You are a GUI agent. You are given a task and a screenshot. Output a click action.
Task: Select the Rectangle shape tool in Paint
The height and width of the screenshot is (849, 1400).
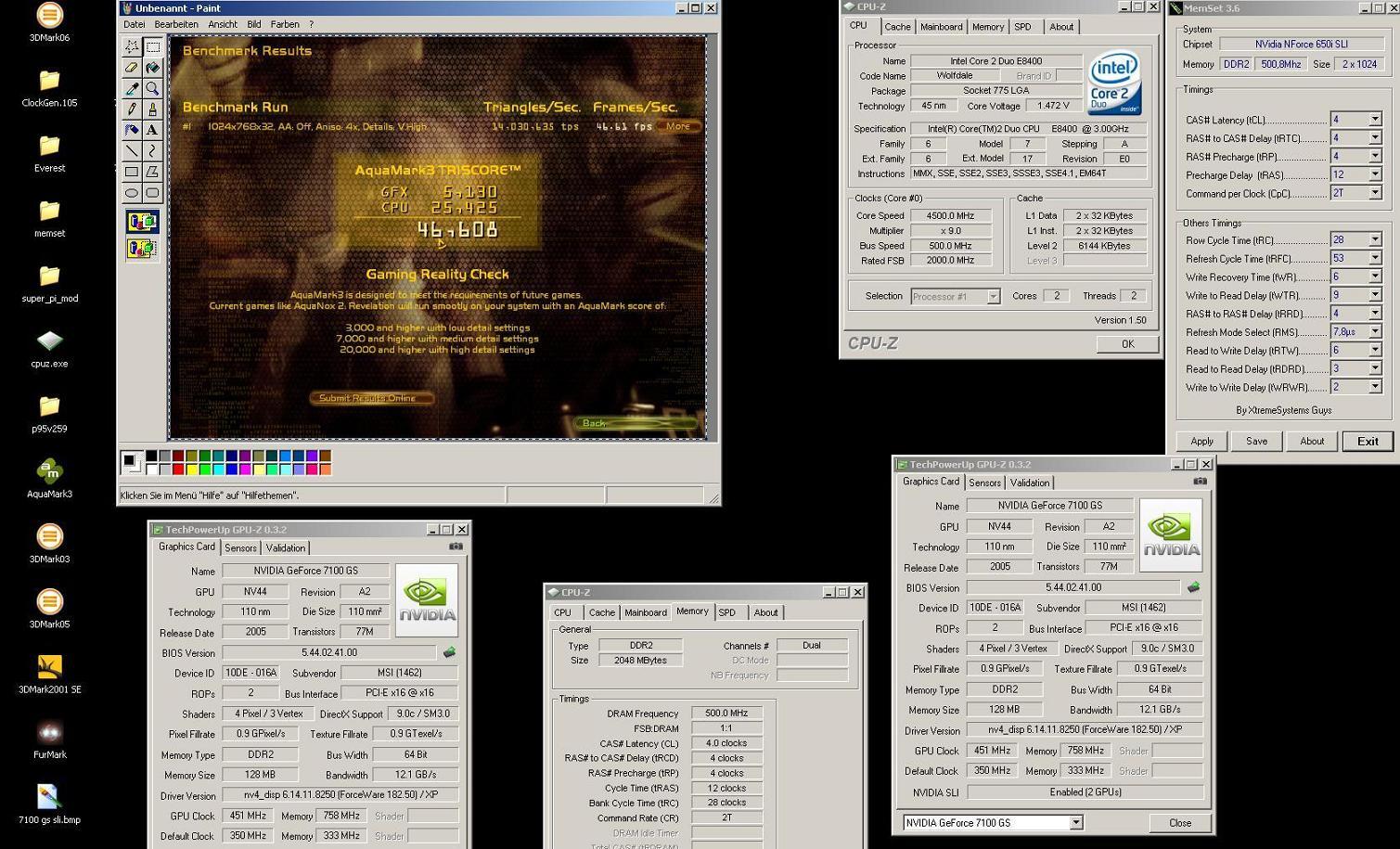click(132, 172)
